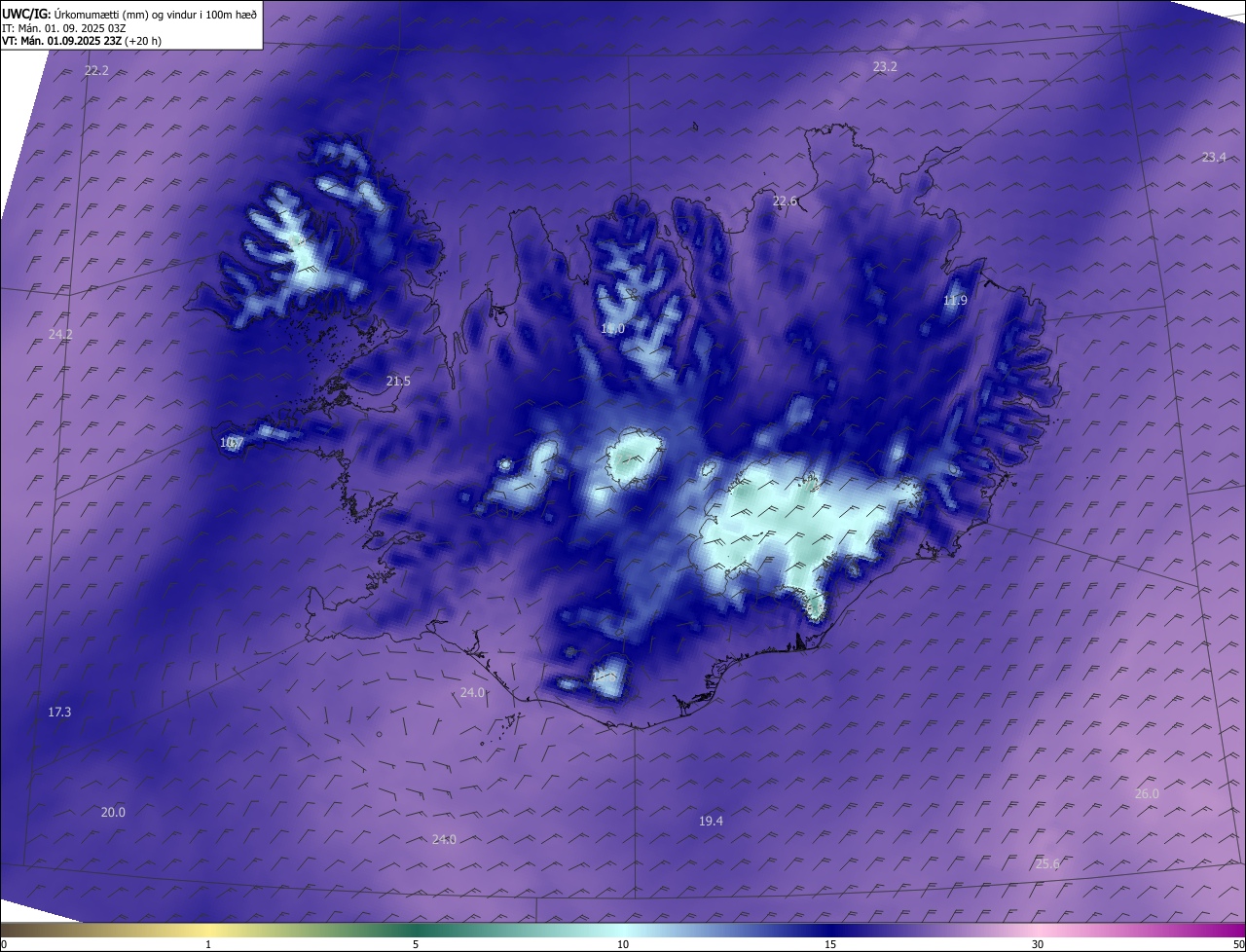Select the 22.2 value on the map
This screenshot has width=1246, height=952.
96,71
